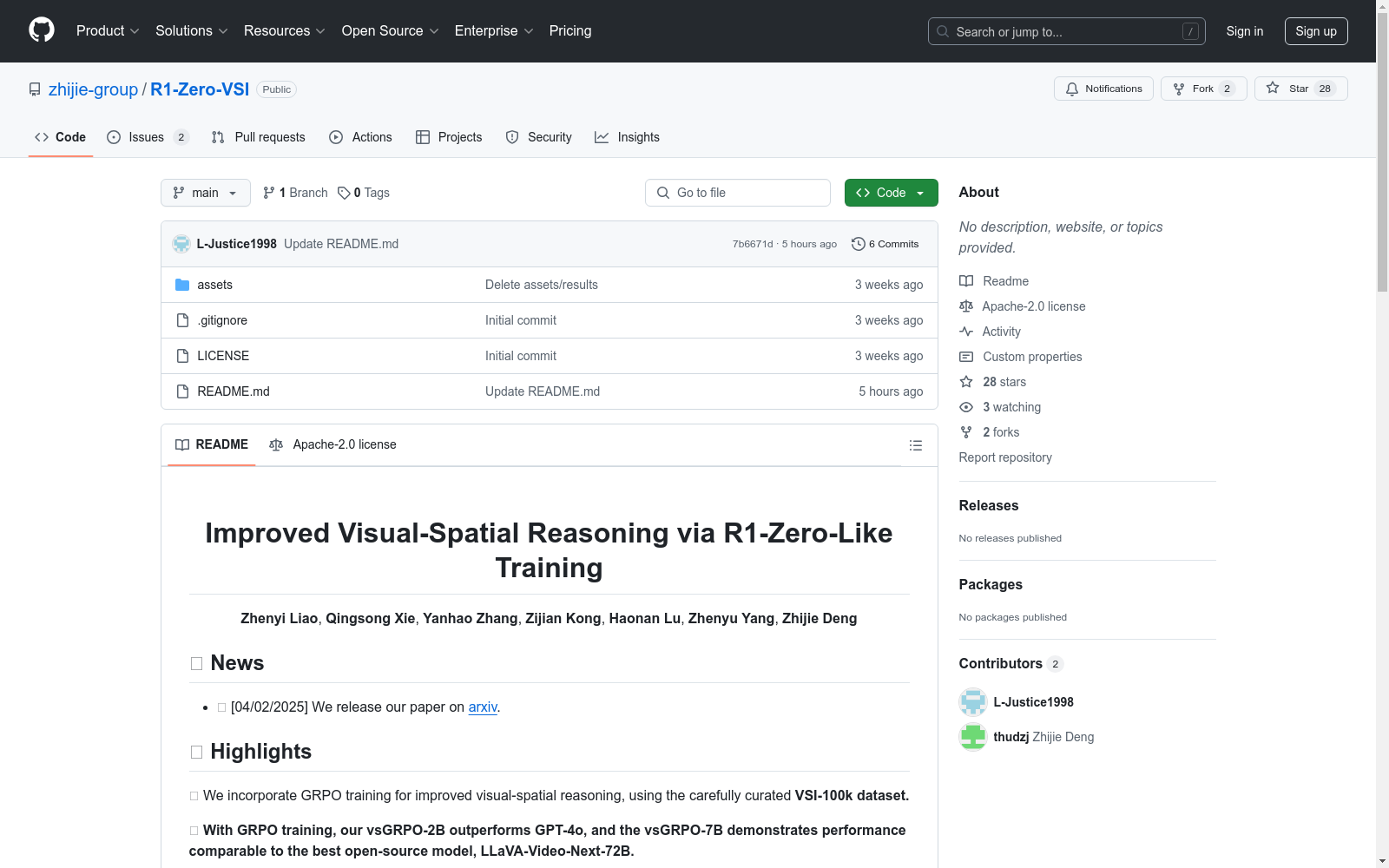
Task: Open the green Code dropdown
Action: click(x=891, y=193)
